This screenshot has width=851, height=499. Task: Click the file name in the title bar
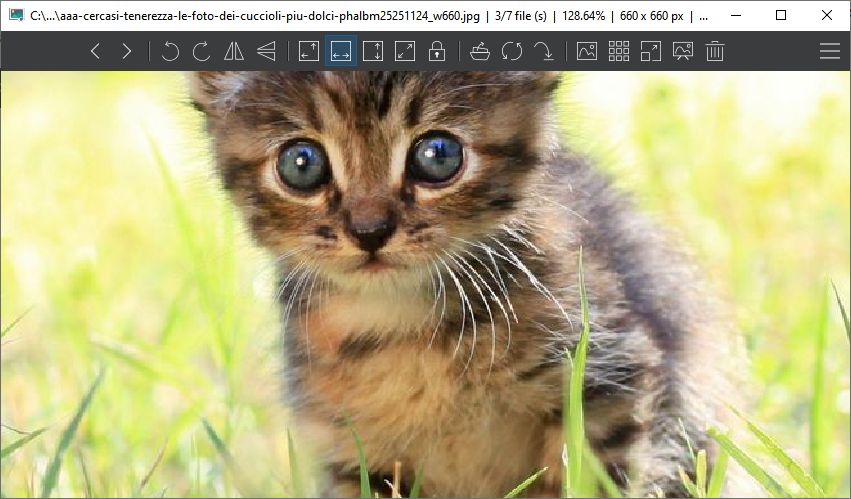click(x=255, y=16)
